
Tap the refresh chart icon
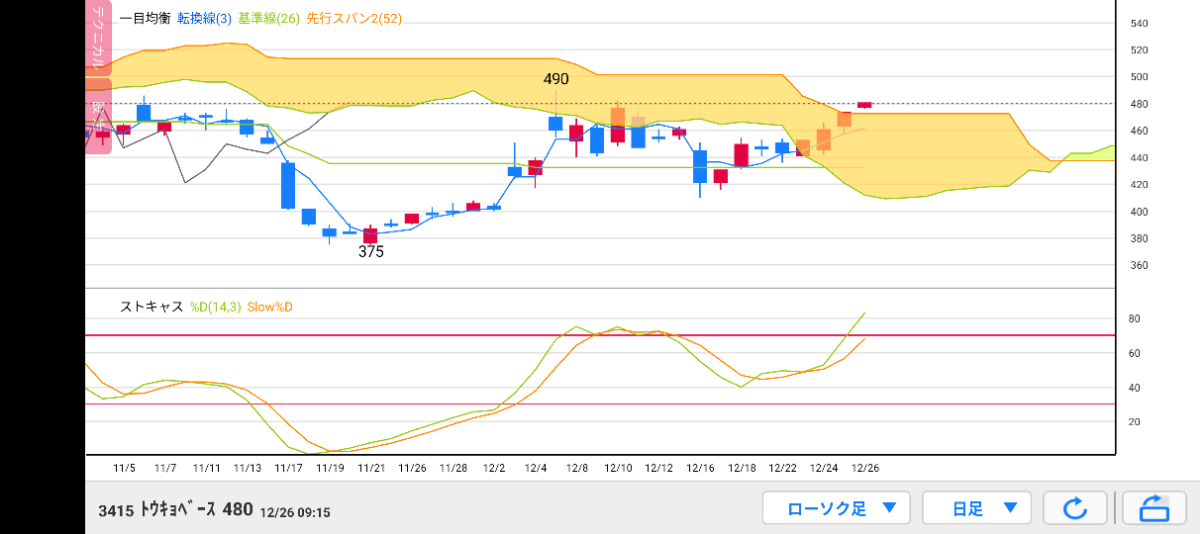[1074, 508]
